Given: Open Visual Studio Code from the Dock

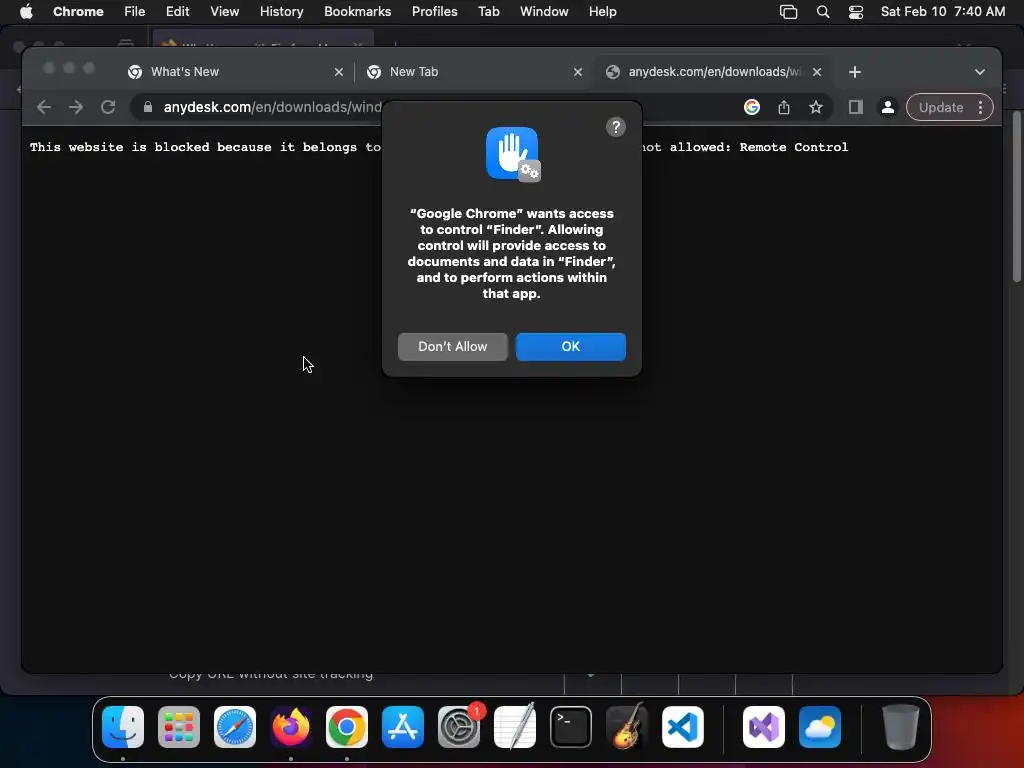Looking at the screenshot, I should pyautogui.click(x=682, y=727).
